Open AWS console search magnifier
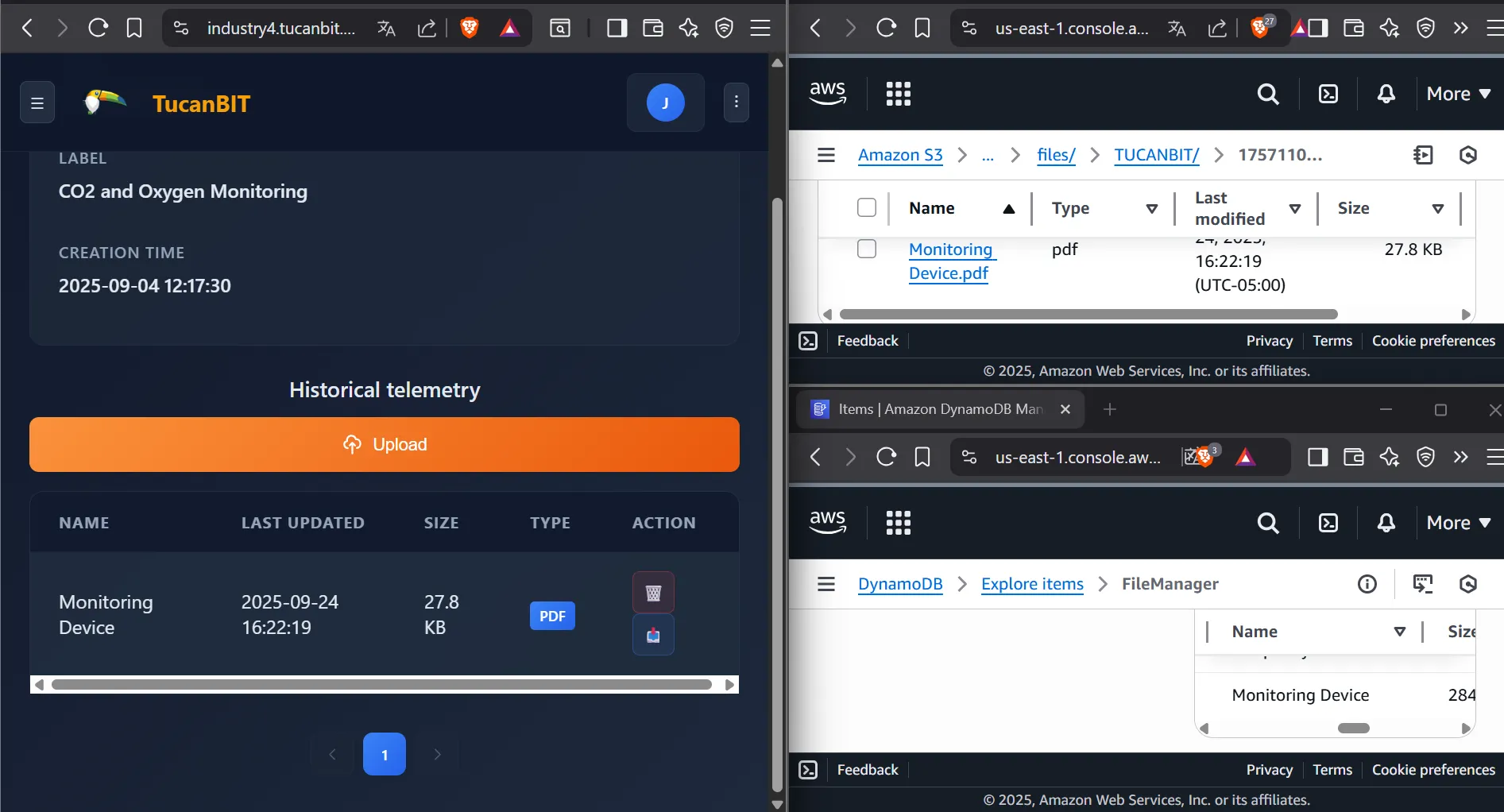The height and width of the screenshot is (812, 1504). pyautogui.click(x=1267, y=93)
